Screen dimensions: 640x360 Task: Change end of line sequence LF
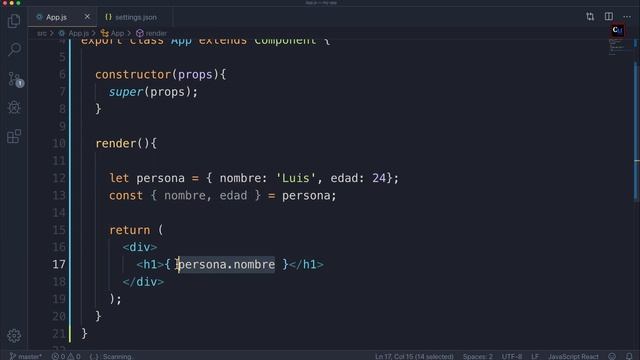point(535,356)
